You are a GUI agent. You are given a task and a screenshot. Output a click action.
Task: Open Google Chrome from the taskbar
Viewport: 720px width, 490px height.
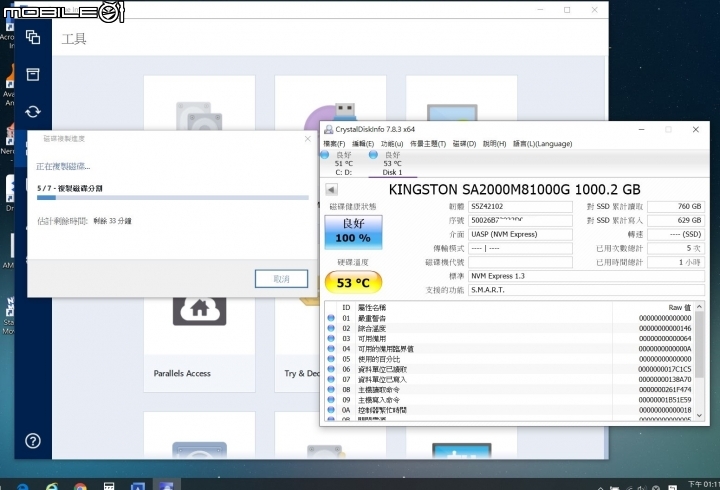pos(80,486)
